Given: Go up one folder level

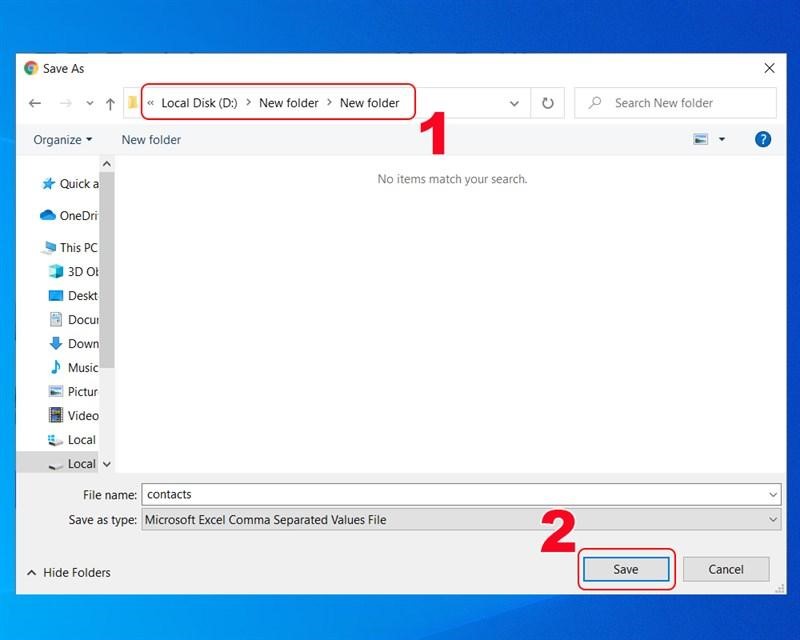Looking at the screenshot, I should pyautogui.click(x=110, y=104).
